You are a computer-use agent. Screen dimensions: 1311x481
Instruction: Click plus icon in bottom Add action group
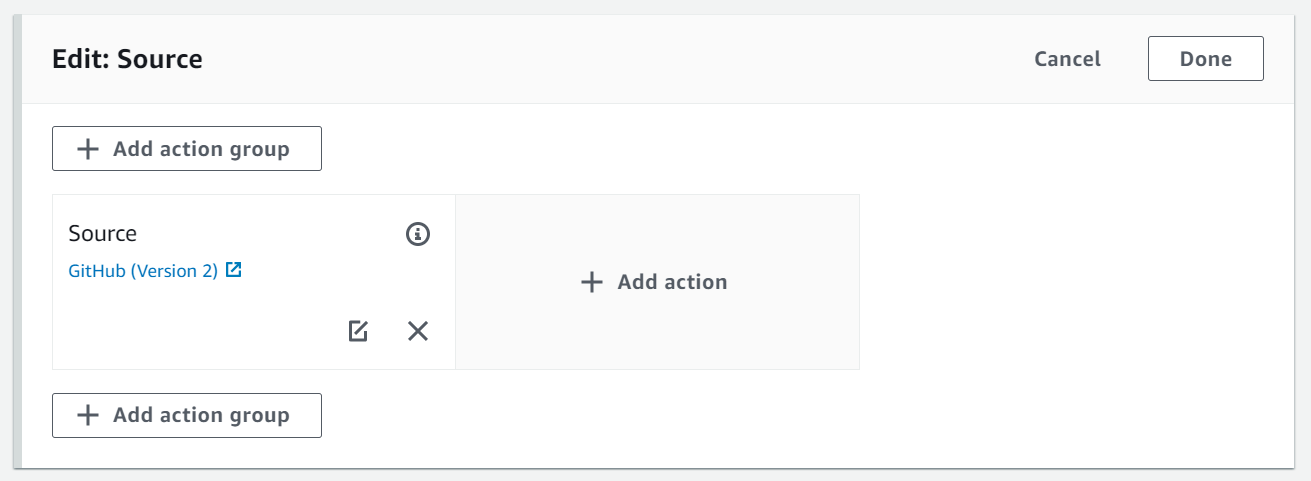[89, 415]
